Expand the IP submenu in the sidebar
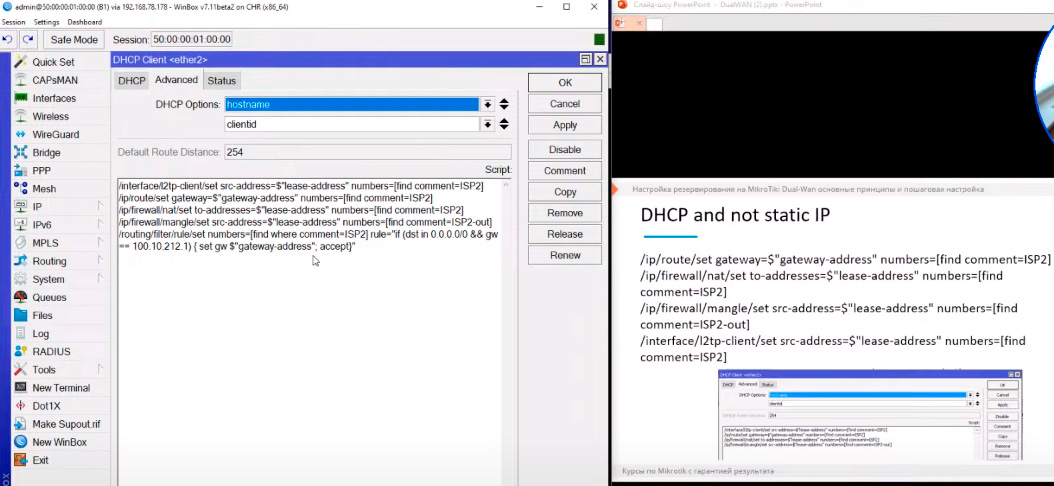Viewport: 1054px width, 486px height. point(36,207)
